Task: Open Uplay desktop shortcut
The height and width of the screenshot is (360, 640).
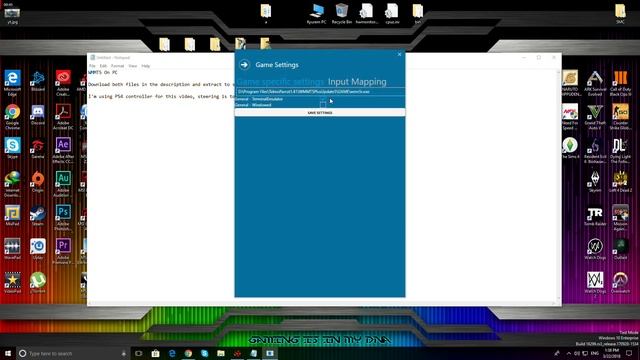Action: 38,249
